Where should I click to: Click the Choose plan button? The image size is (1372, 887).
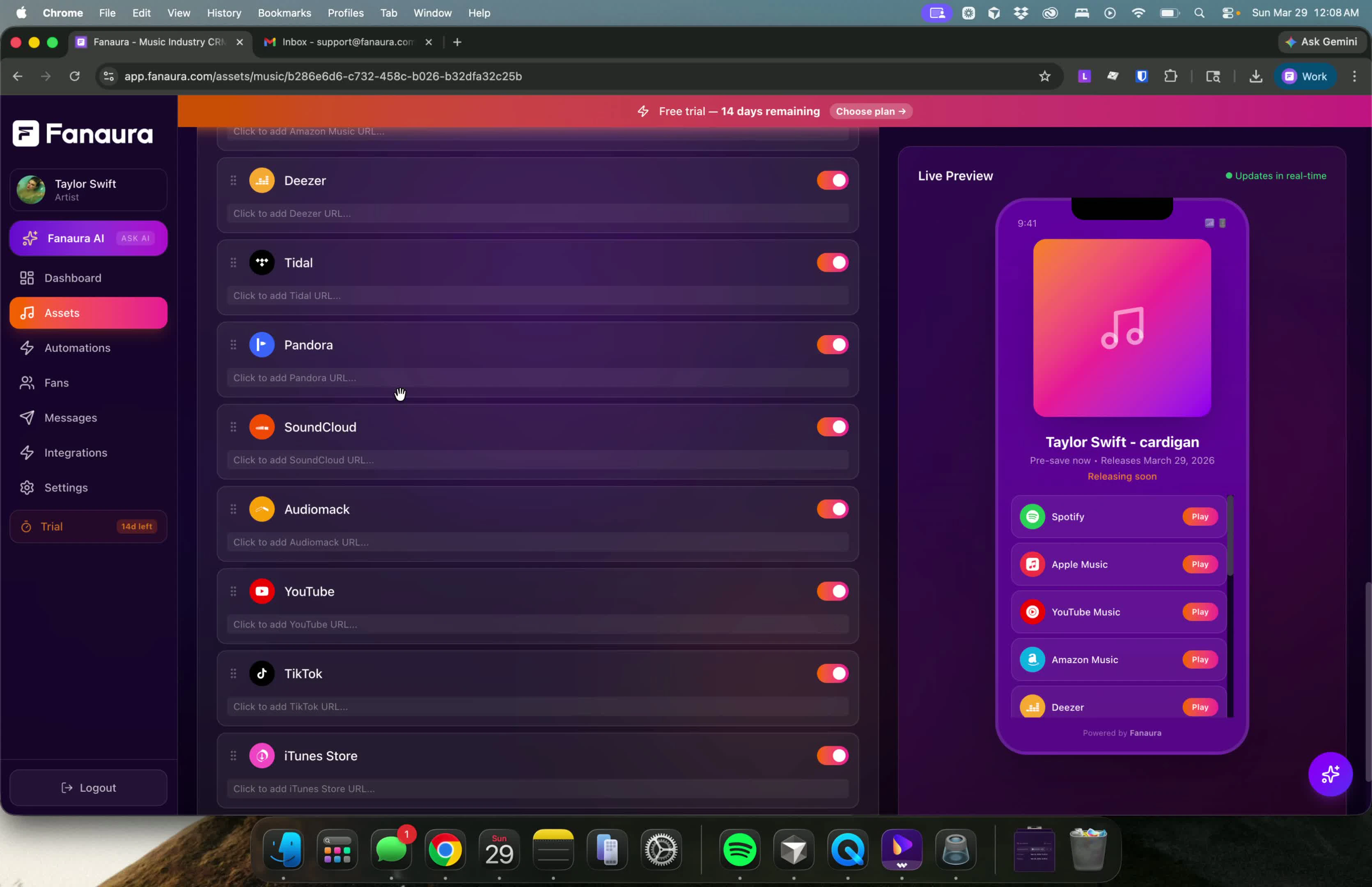point(870,111)
